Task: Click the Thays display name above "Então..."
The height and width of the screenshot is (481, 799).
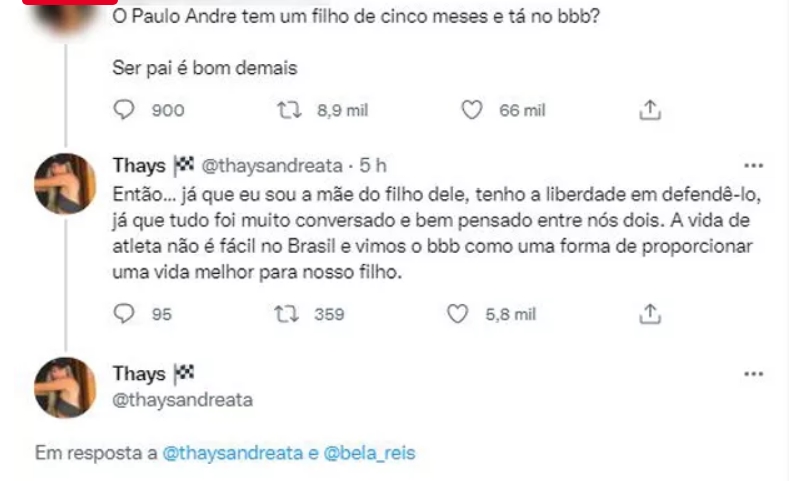Action: pos(140,166)
